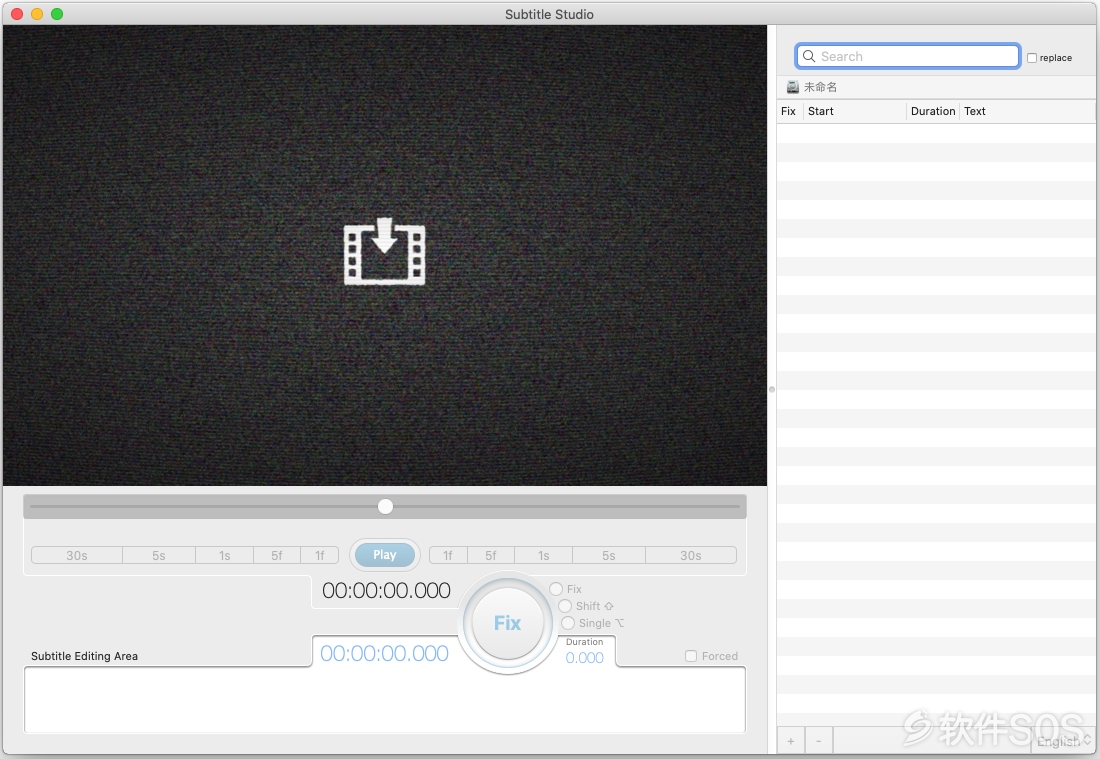Step forward 5f frames

tap(491, 556)
